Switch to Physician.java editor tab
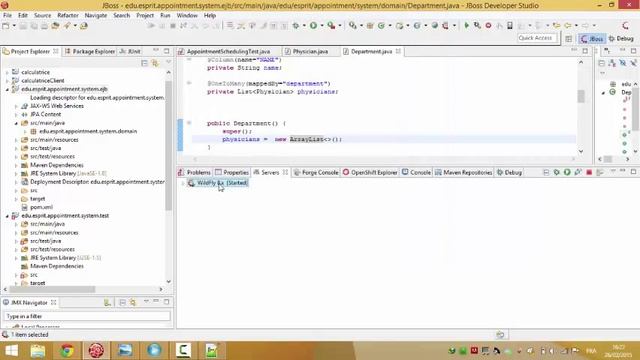 (310, 51)
